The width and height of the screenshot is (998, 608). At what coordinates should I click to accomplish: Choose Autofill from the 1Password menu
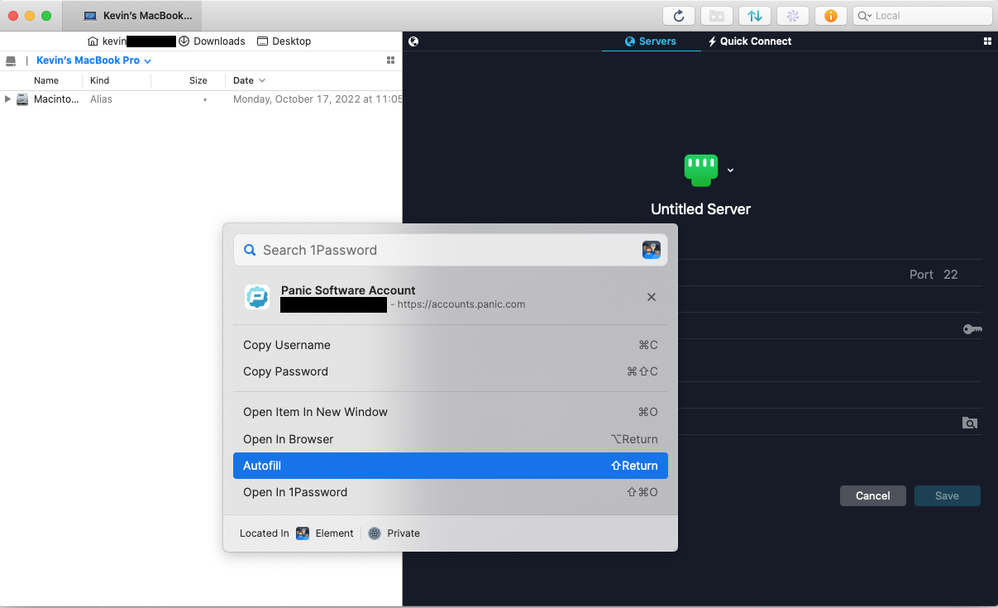450,466
